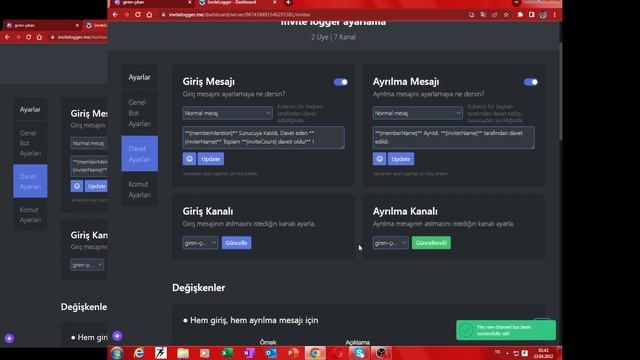
Task: Click the page vertical scrollbar in the front window
Action: [x=560, y=92]
